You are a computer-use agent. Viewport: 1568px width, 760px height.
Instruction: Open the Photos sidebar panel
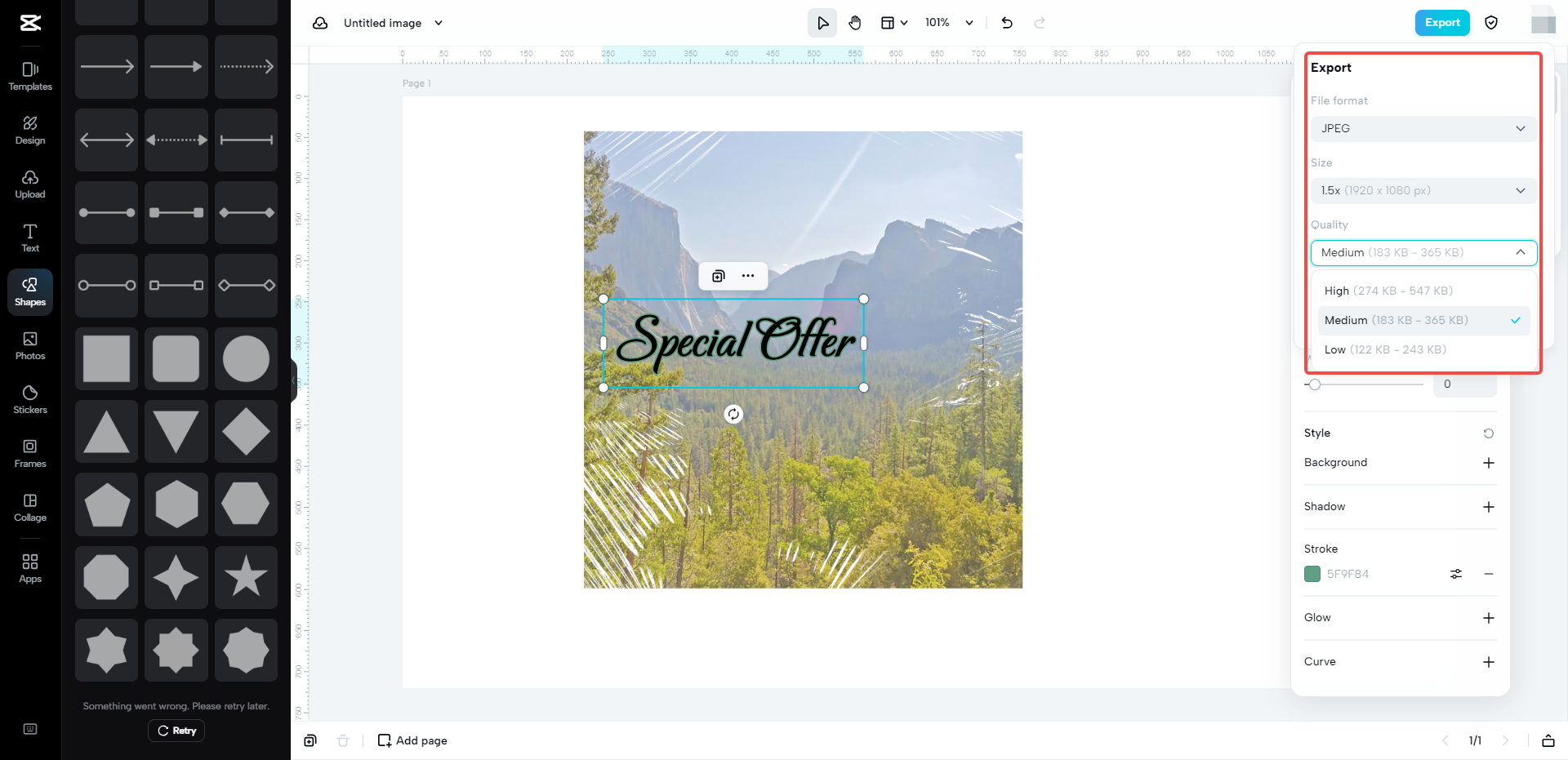pyautogui.click(x=30, y=346)
